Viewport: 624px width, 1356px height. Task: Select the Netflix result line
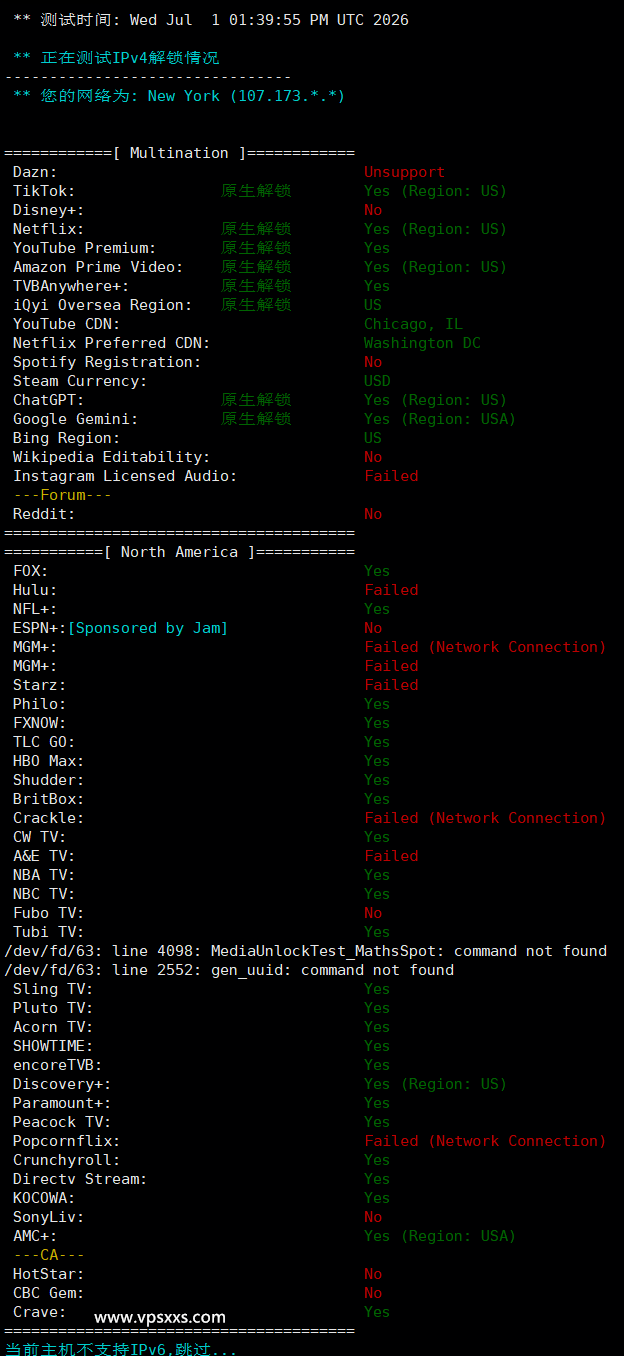[260, 229]
